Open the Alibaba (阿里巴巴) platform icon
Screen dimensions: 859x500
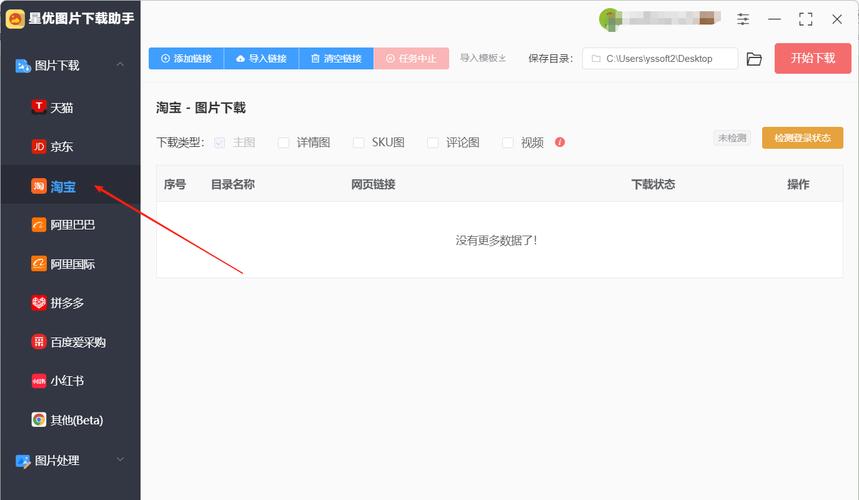tap(39, 225)
